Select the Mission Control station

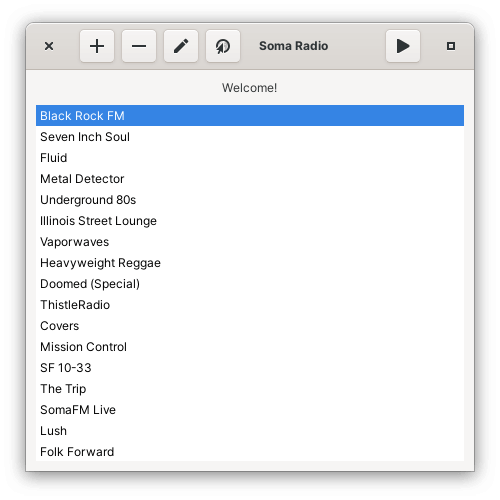click(250, 347)
